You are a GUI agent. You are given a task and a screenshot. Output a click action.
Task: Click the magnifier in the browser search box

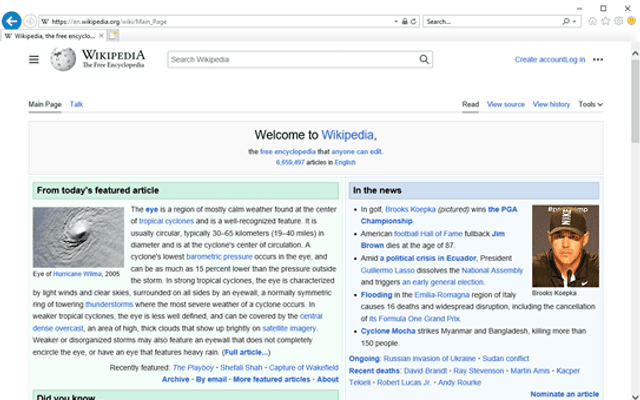pyautogui.click(x=566, y=21)
